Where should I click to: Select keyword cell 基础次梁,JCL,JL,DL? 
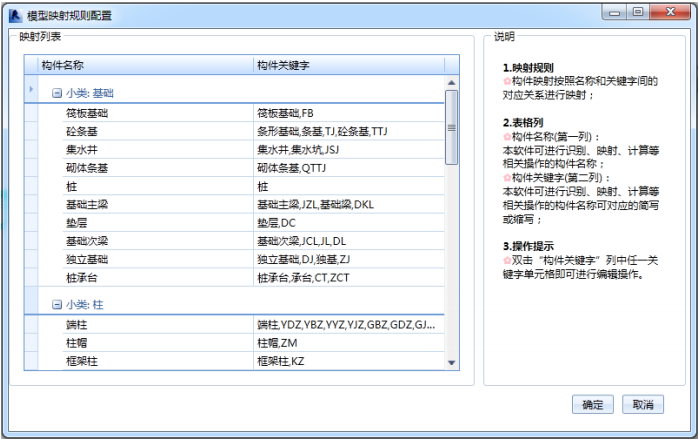pyautogui.click(x=349, y=241)
